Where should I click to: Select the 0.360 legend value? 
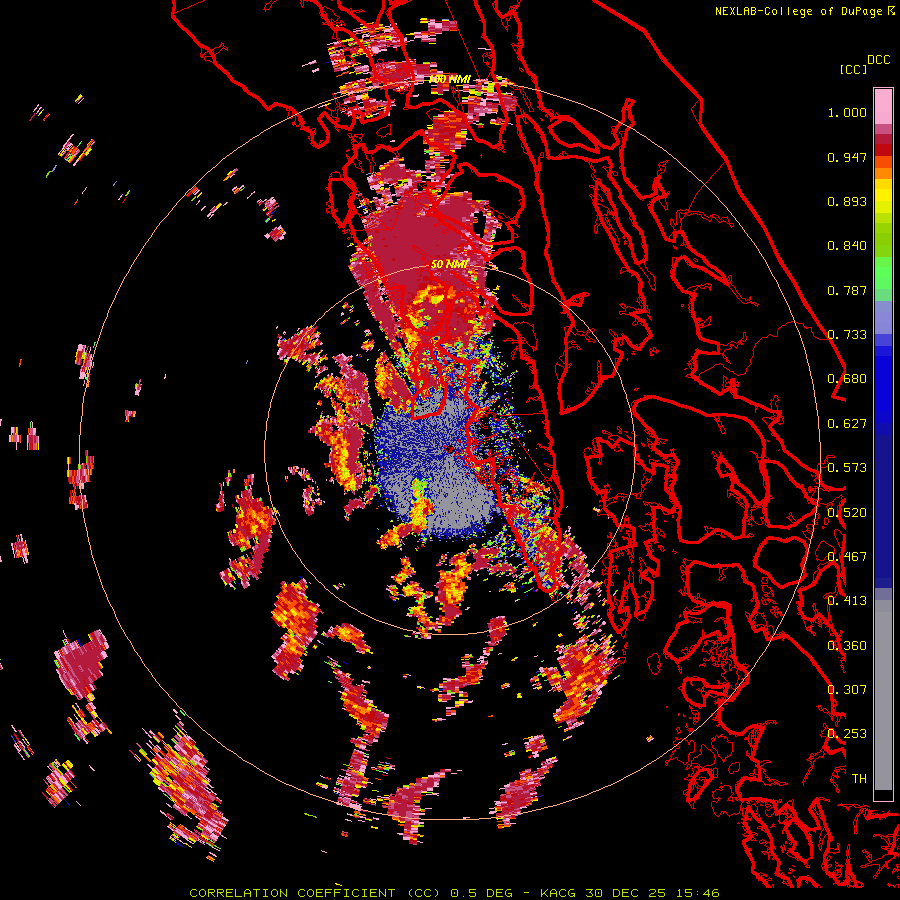847,646
